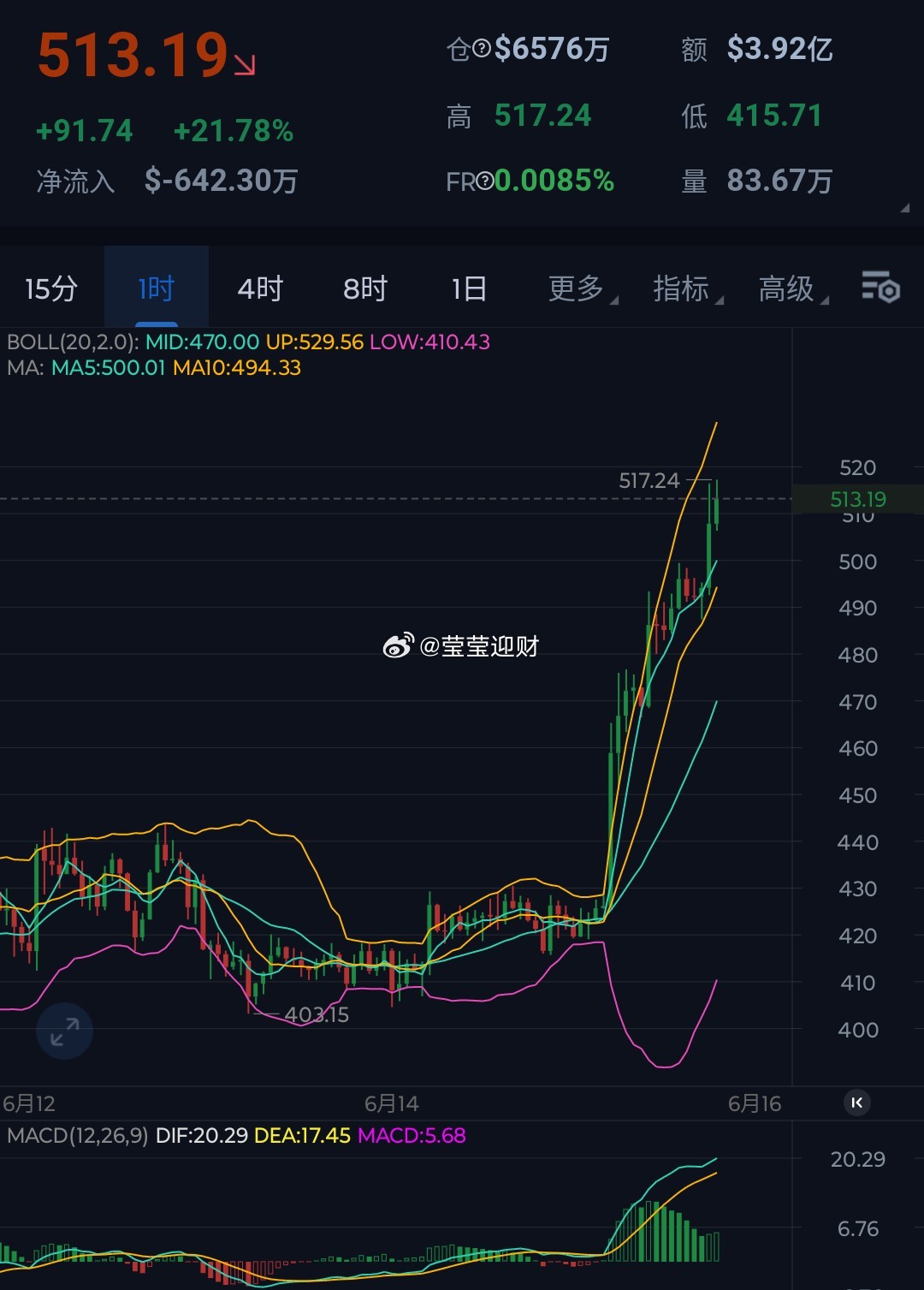Image resolution: width=924 pixels, height=1290 pixels.
Task: Click the 6月12 date label
Action: [29, 1103]
